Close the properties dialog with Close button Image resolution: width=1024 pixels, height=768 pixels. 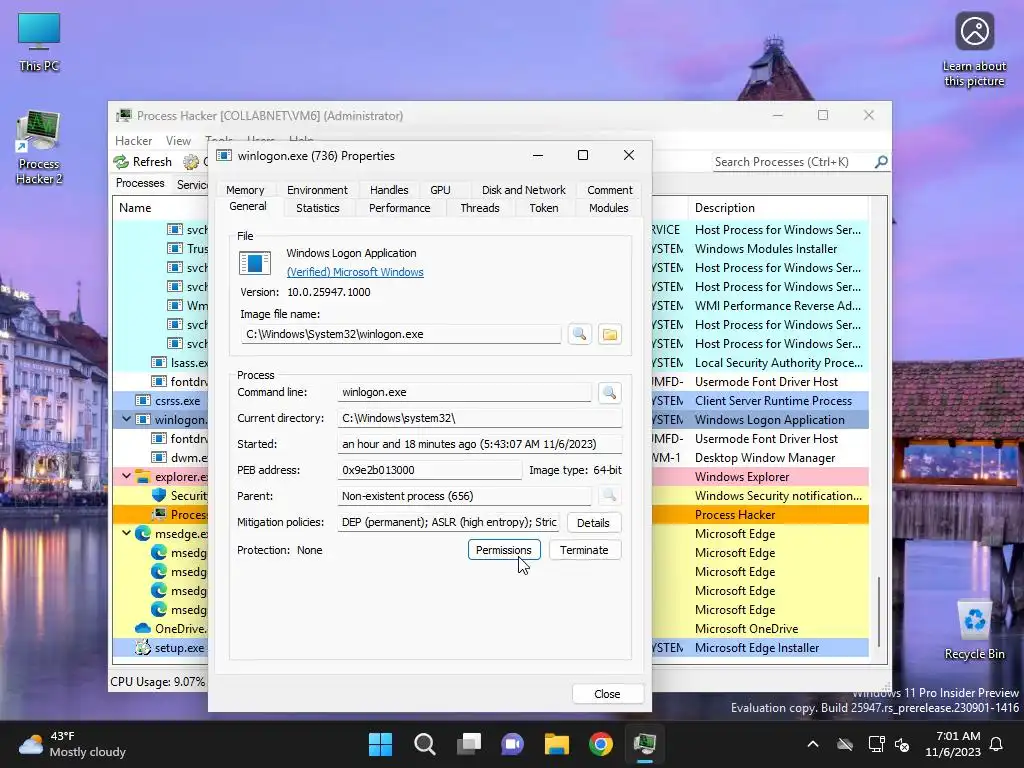[x=607, y=694]
